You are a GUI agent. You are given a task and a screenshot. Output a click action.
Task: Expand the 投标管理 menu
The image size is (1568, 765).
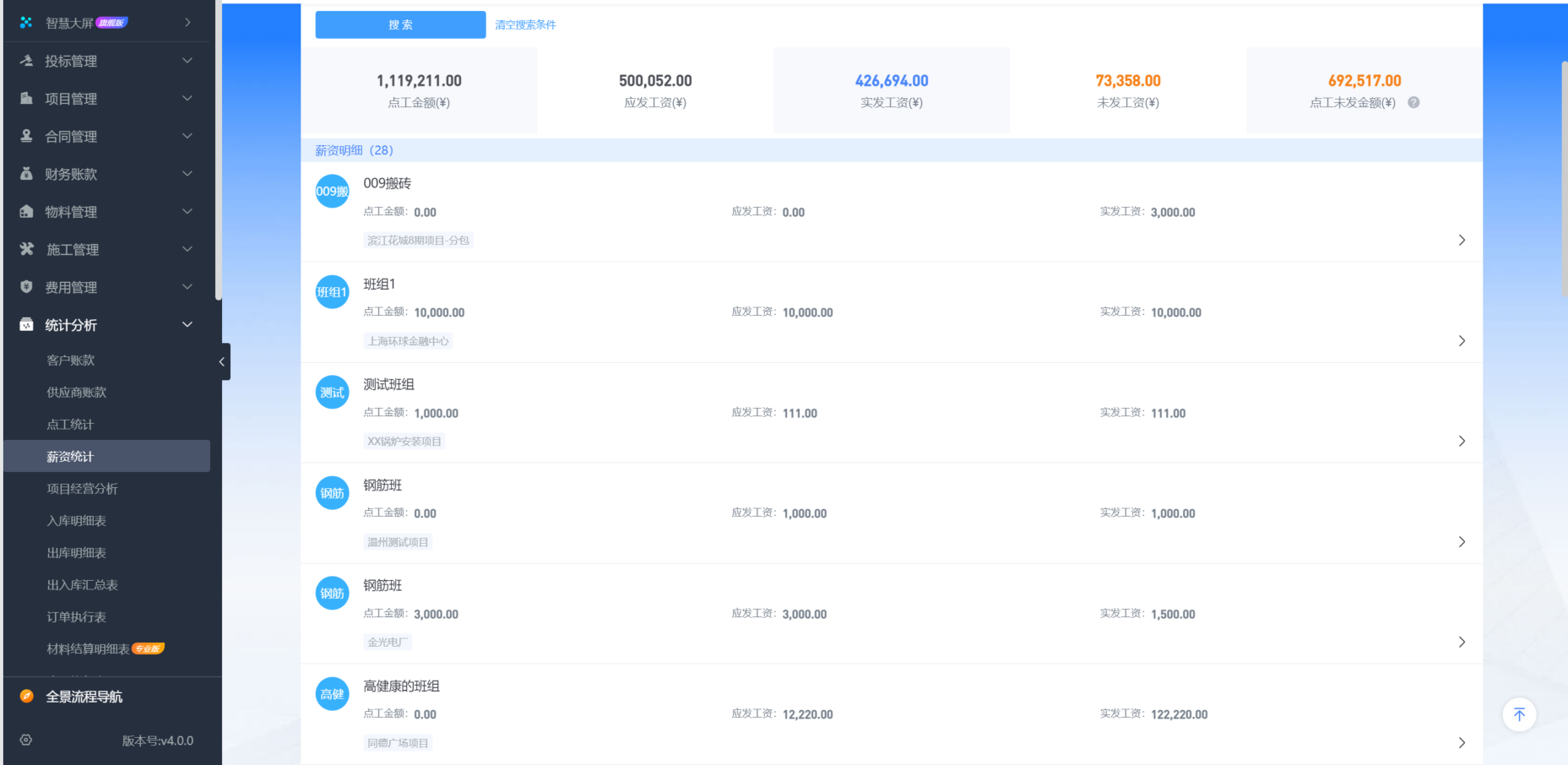(106, 61)
